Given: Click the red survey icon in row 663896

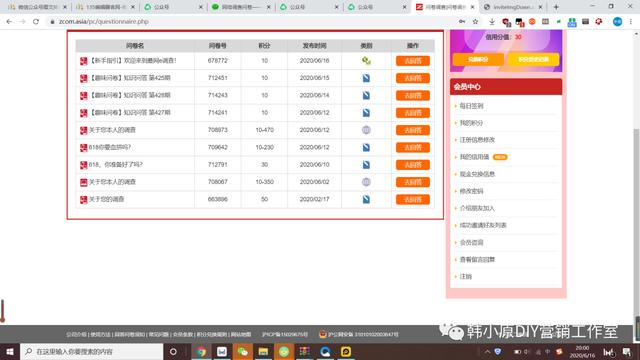Looking at the screenshot, I should pos(84,200).
